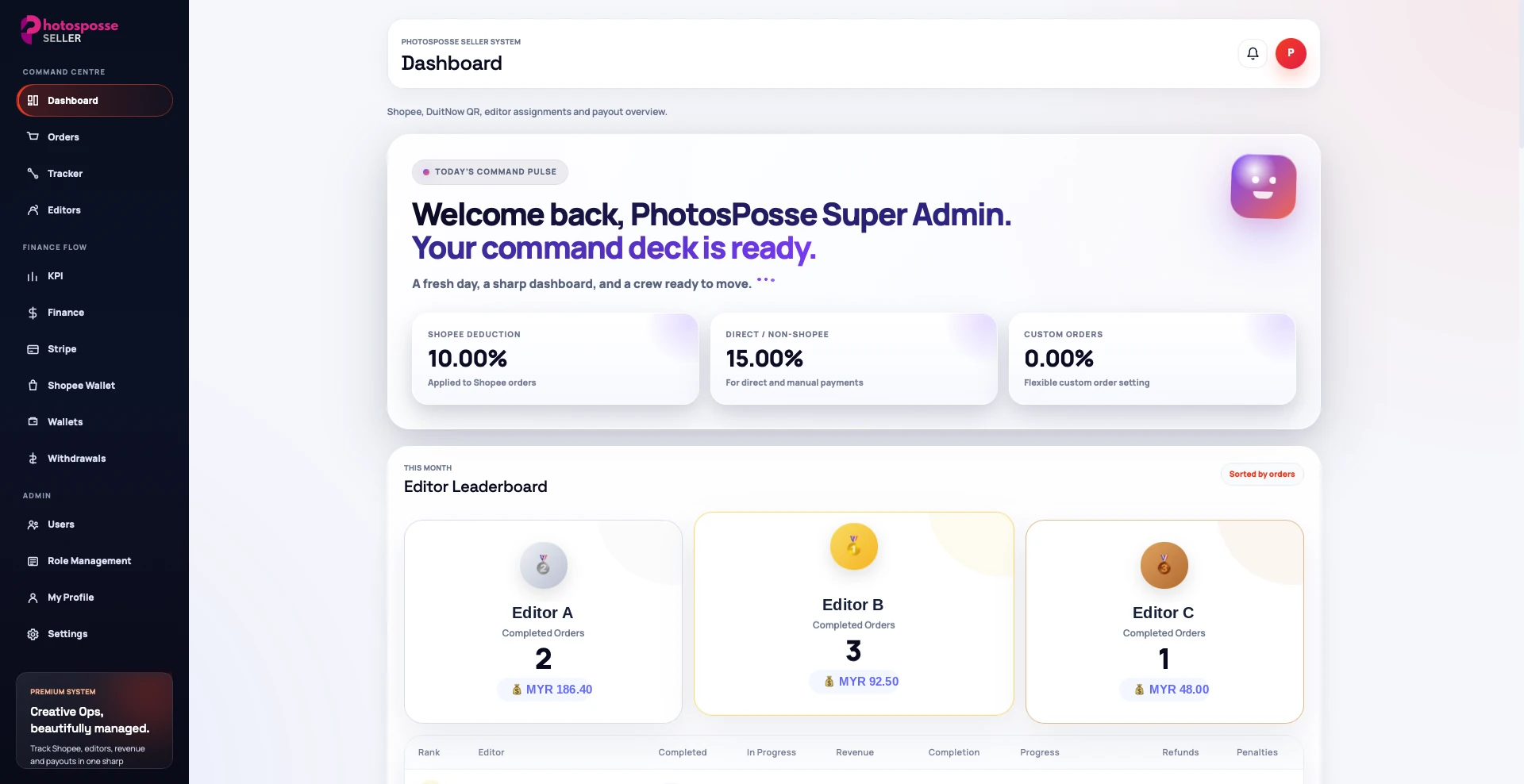The height and width of the screenshot is (784, 1524).
Task: Click the MYR 186.40 revenue value
Action: point(559,690)
